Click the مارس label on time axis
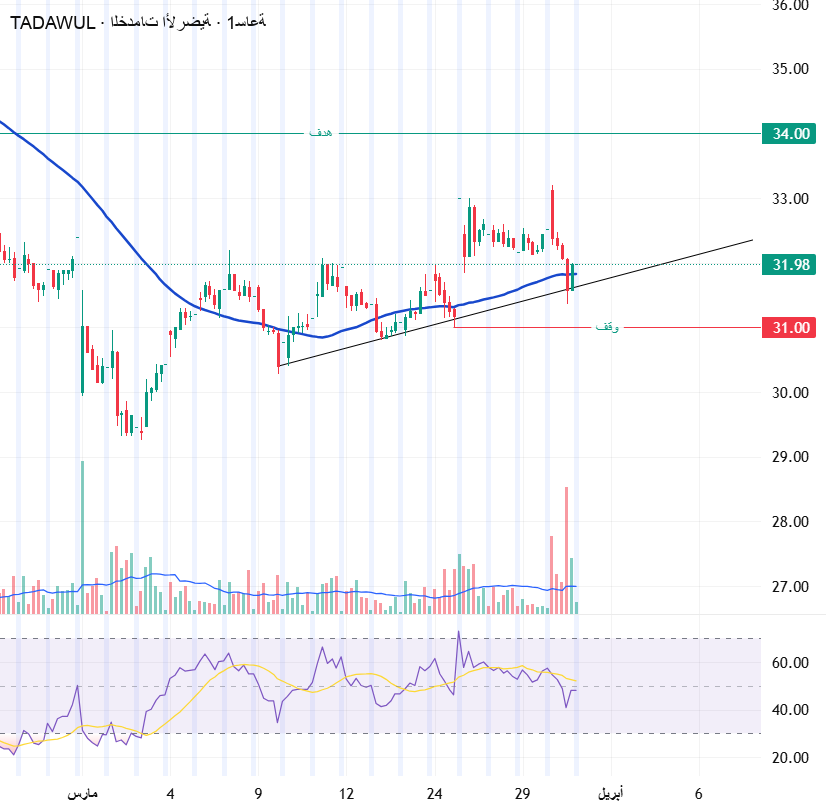 point(82,793)
